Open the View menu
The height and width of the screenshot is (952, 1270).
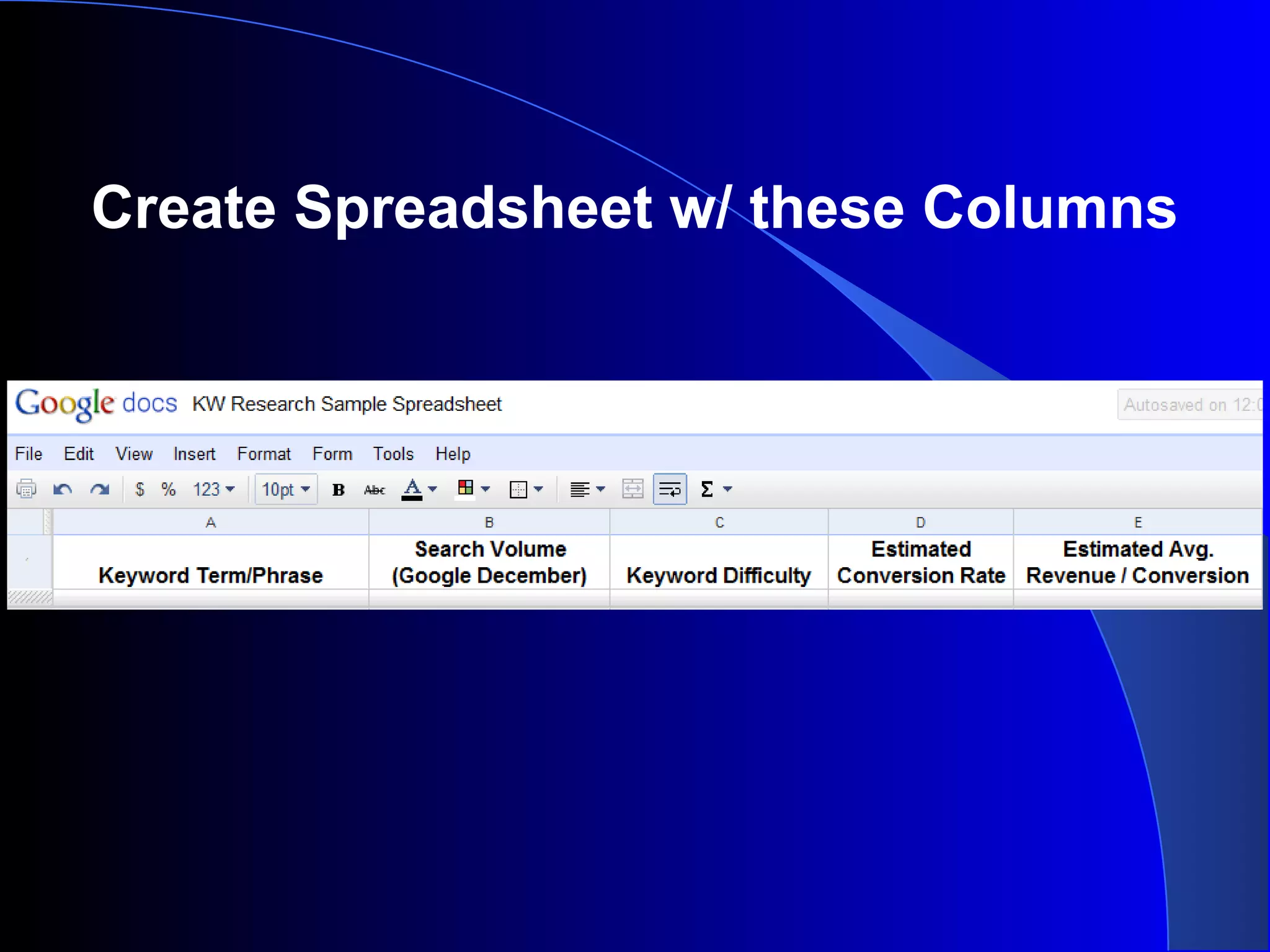134,454
